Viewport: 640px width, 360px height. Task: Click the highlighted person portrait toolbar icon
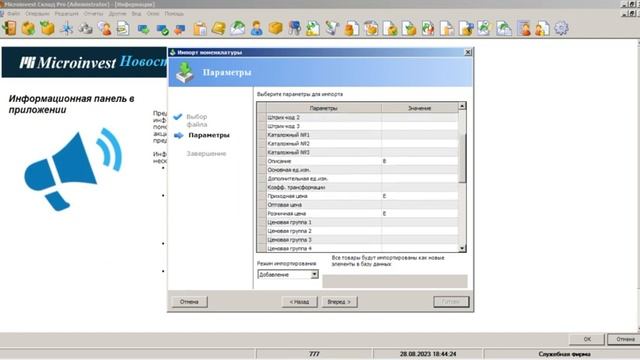(524, 28)
